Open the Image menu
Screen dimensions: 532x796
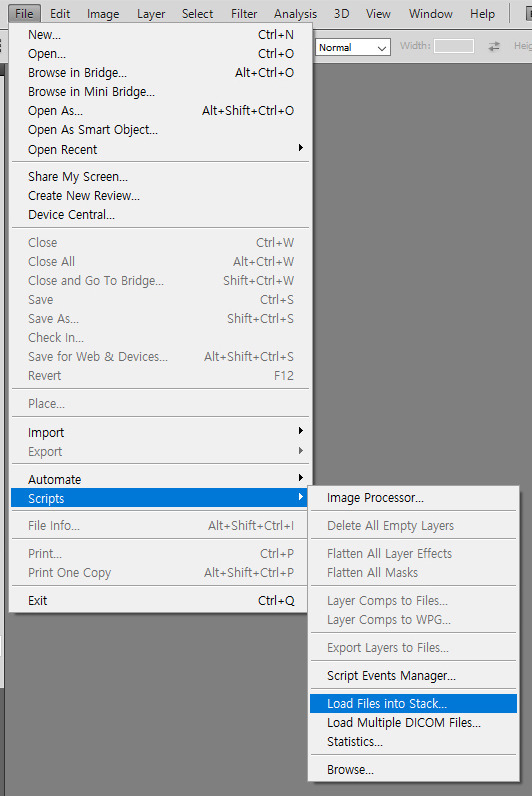[x=103, y=14]
